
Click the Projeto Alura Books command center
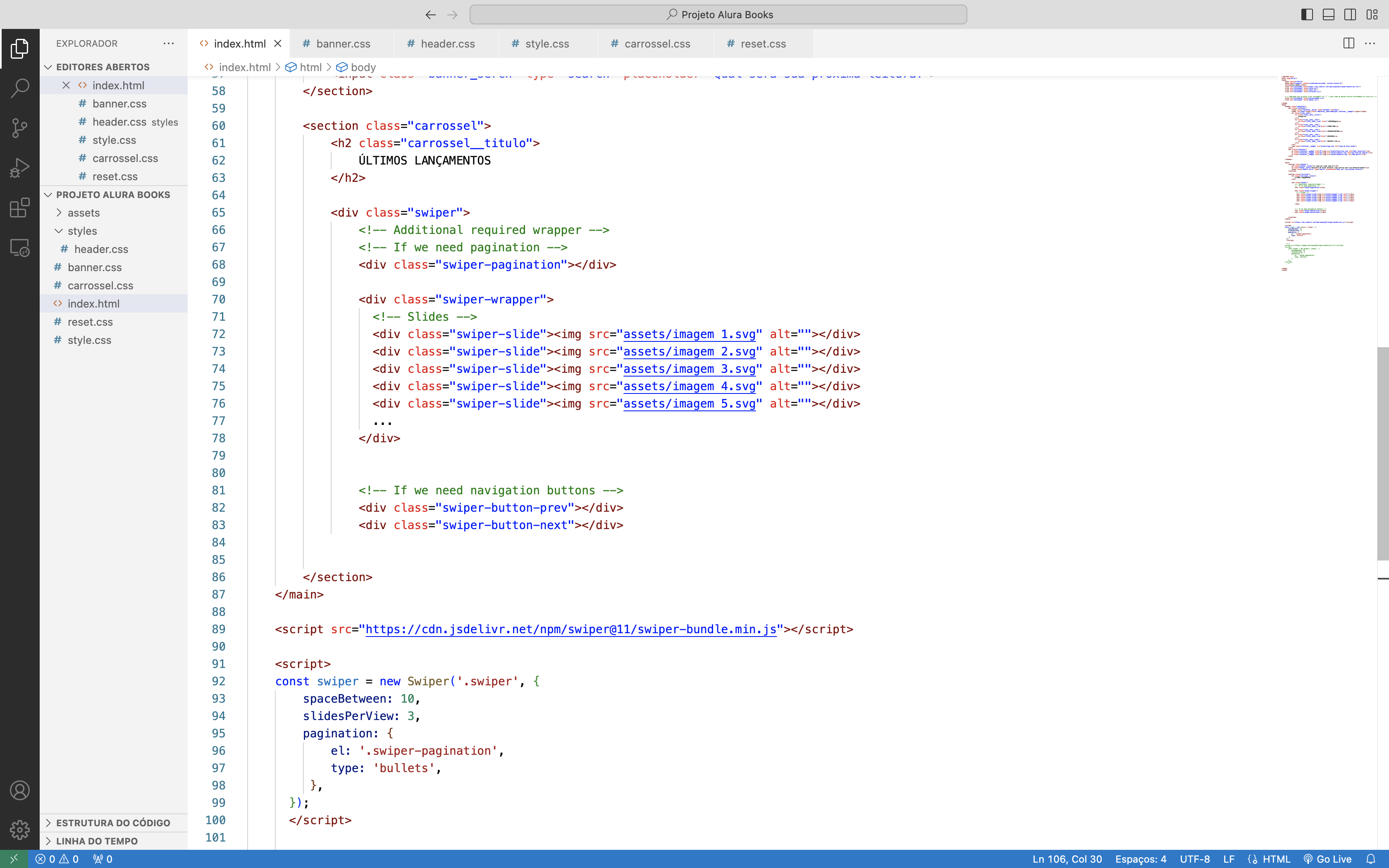point(718,15)
